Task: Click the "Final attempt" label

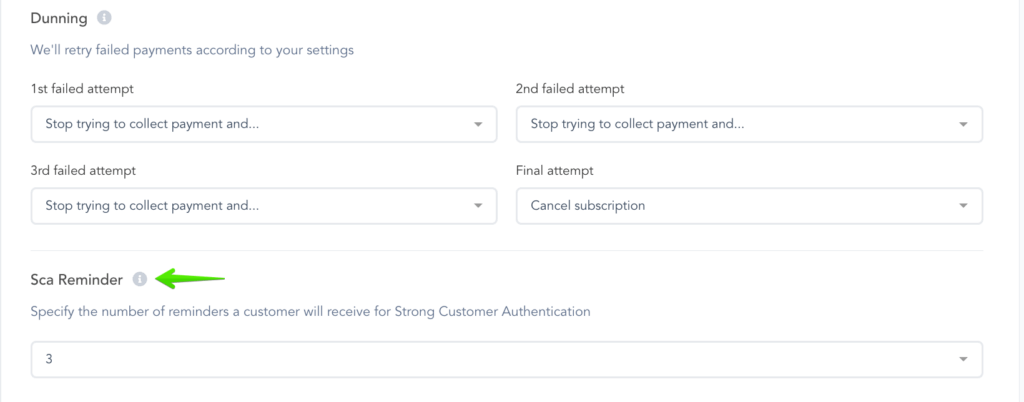Action: point(555,171)
